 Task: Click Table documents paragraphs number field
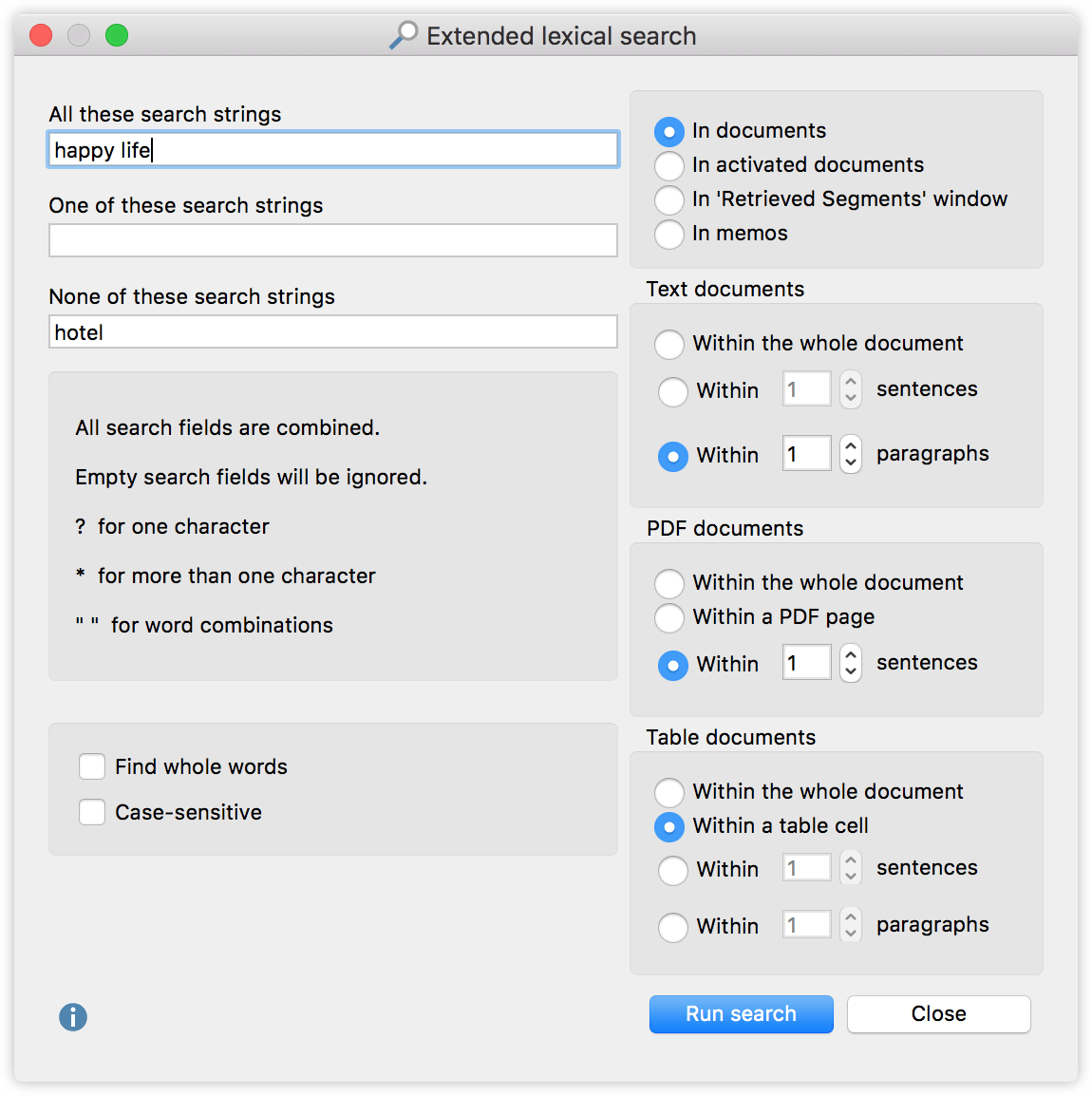(807, 924)
